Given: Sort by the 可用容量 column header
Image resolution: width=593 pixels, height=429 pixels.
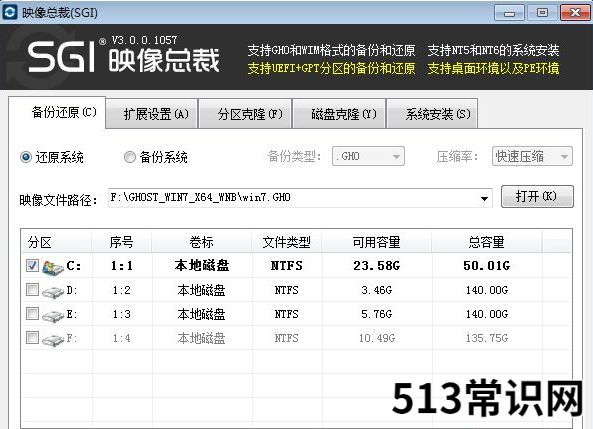Looking at the screenshot, I should tap(377, 242).
